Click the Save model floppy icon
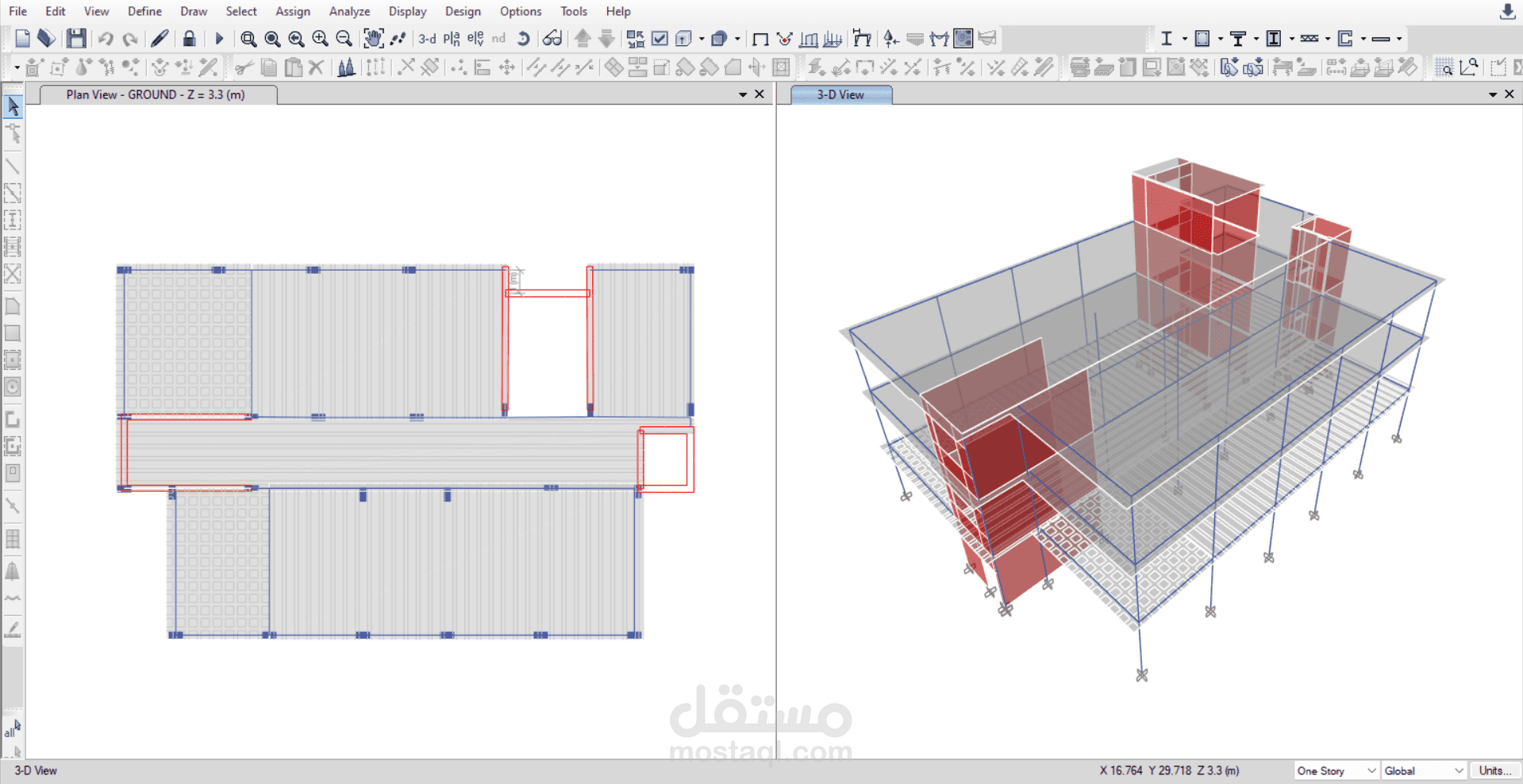This screenshot has height=784, width=1523. click(76, 38)
